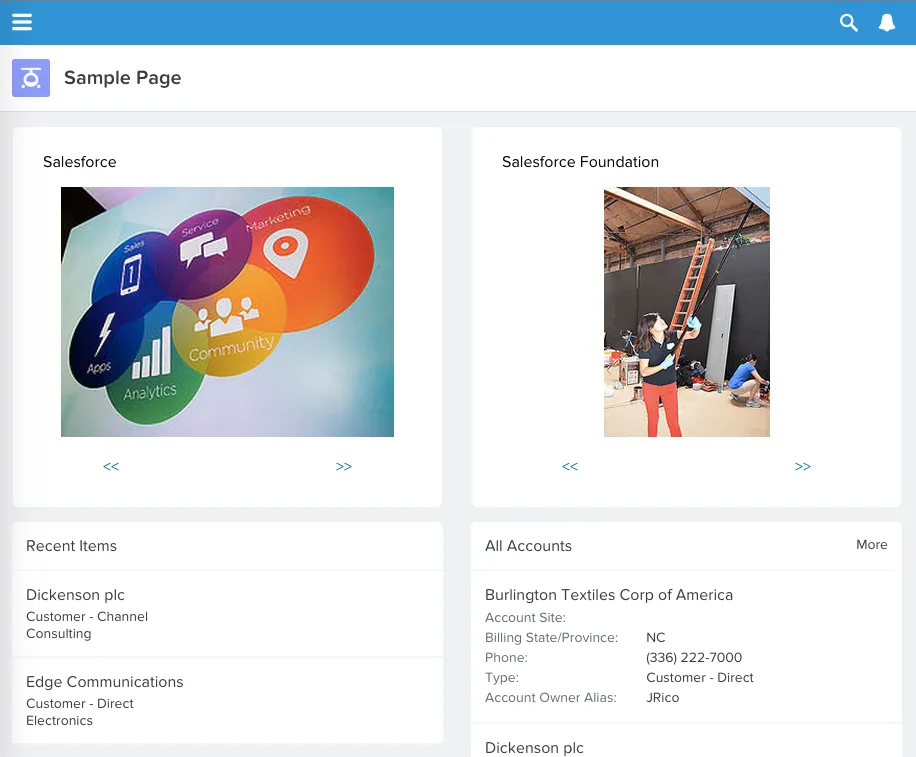Open Edge Communications in Recent Items
916x757 pixels.
[x=105, y=682]
